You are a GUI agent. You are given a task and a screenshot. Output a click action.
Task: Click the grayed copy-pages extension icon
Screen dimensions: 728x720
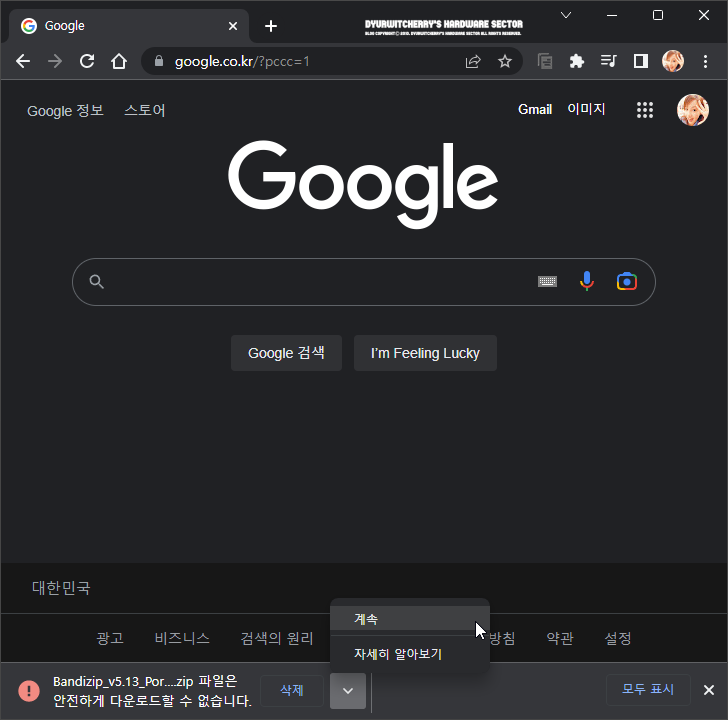pyautogui.click(x=545, y=61)
